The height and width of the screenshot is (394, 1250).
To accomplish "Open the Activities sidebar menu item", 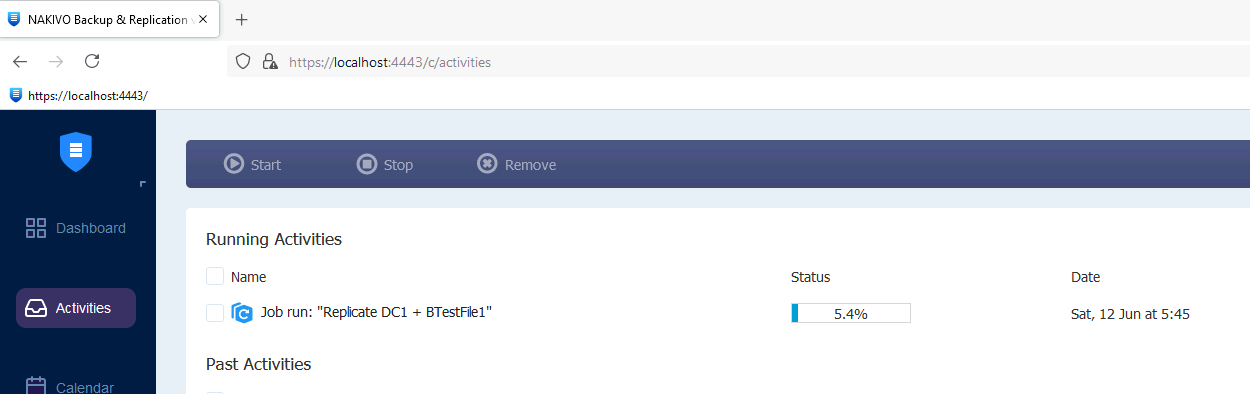I will [76, 308].
